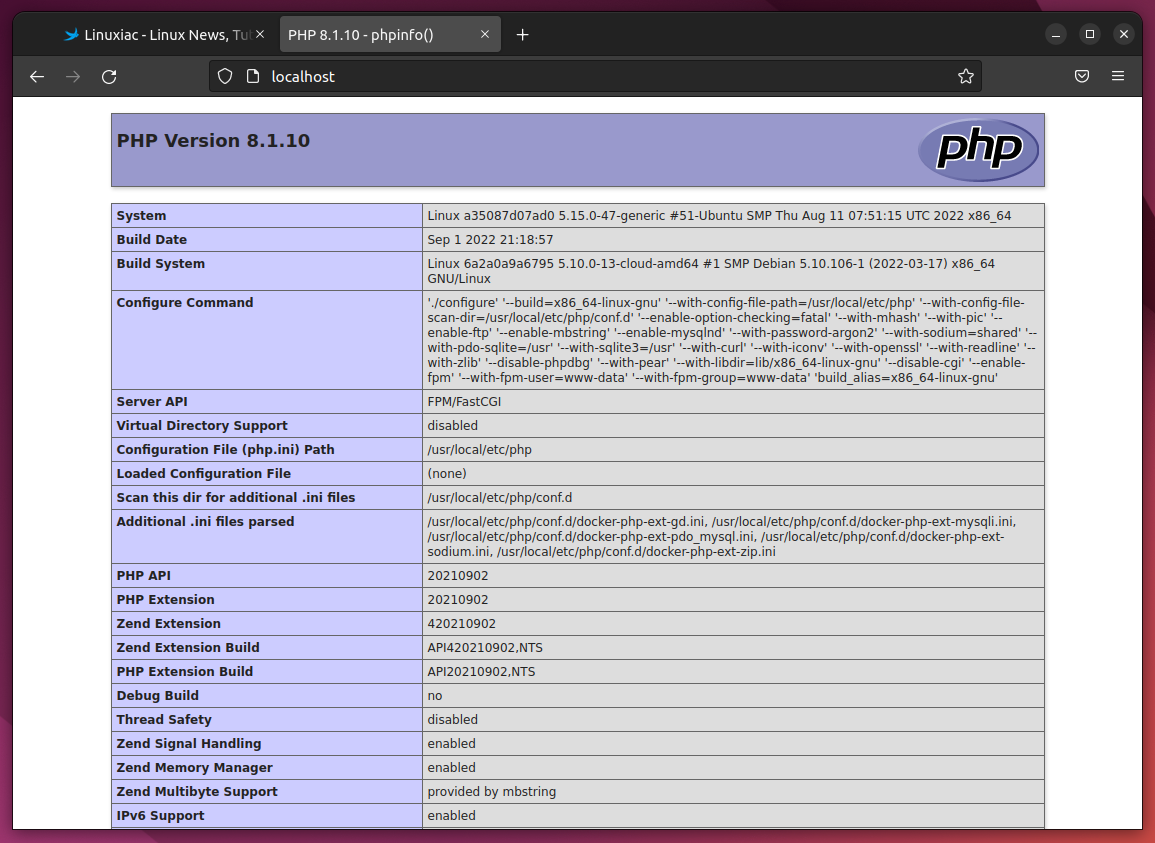Click the Server API value FPM/FastCGI

tap(464, 402)
